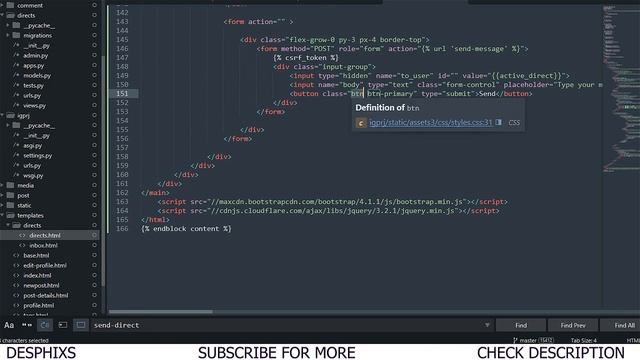This screenshot has width=640, height=360.
Task: Click the "characters selected" status text
Action: coord(24,340)
